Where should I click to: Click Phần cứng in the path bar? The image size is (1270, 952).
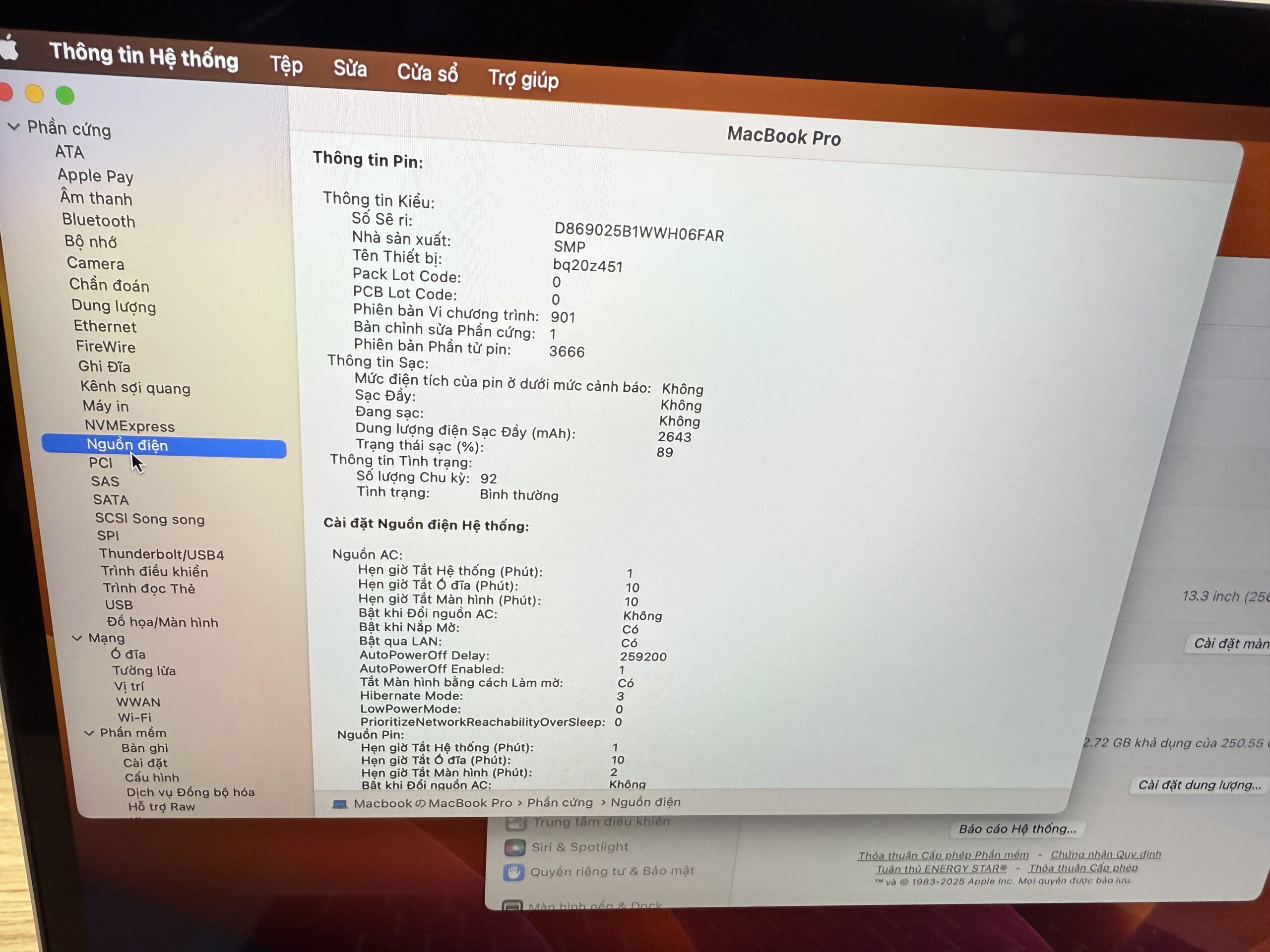click(x=560, y=802)
